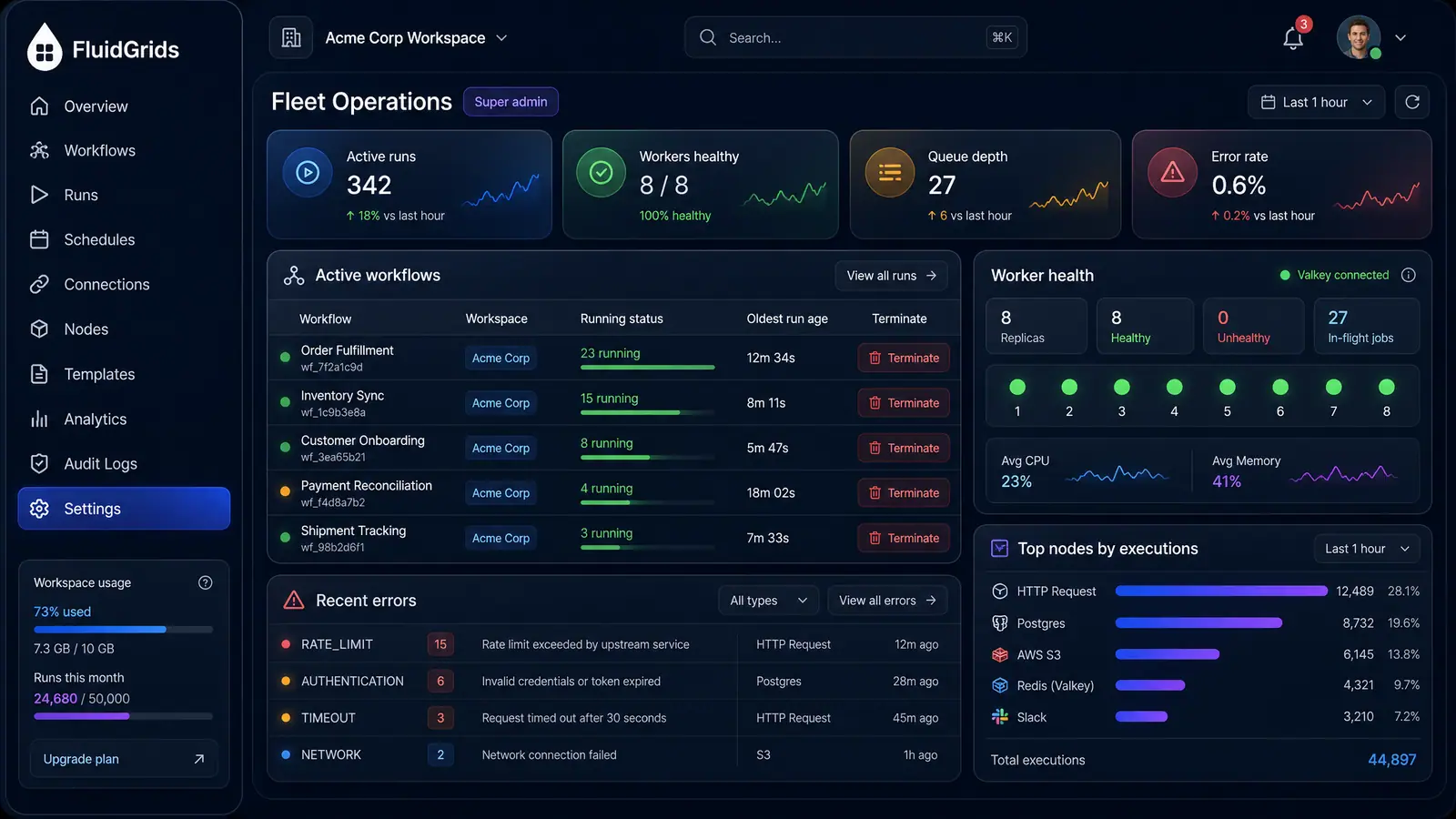The height and width of the screenshot is (819, 1456).
Task: Click the Valkey connected status
Action: click(x=1335, y=275)
